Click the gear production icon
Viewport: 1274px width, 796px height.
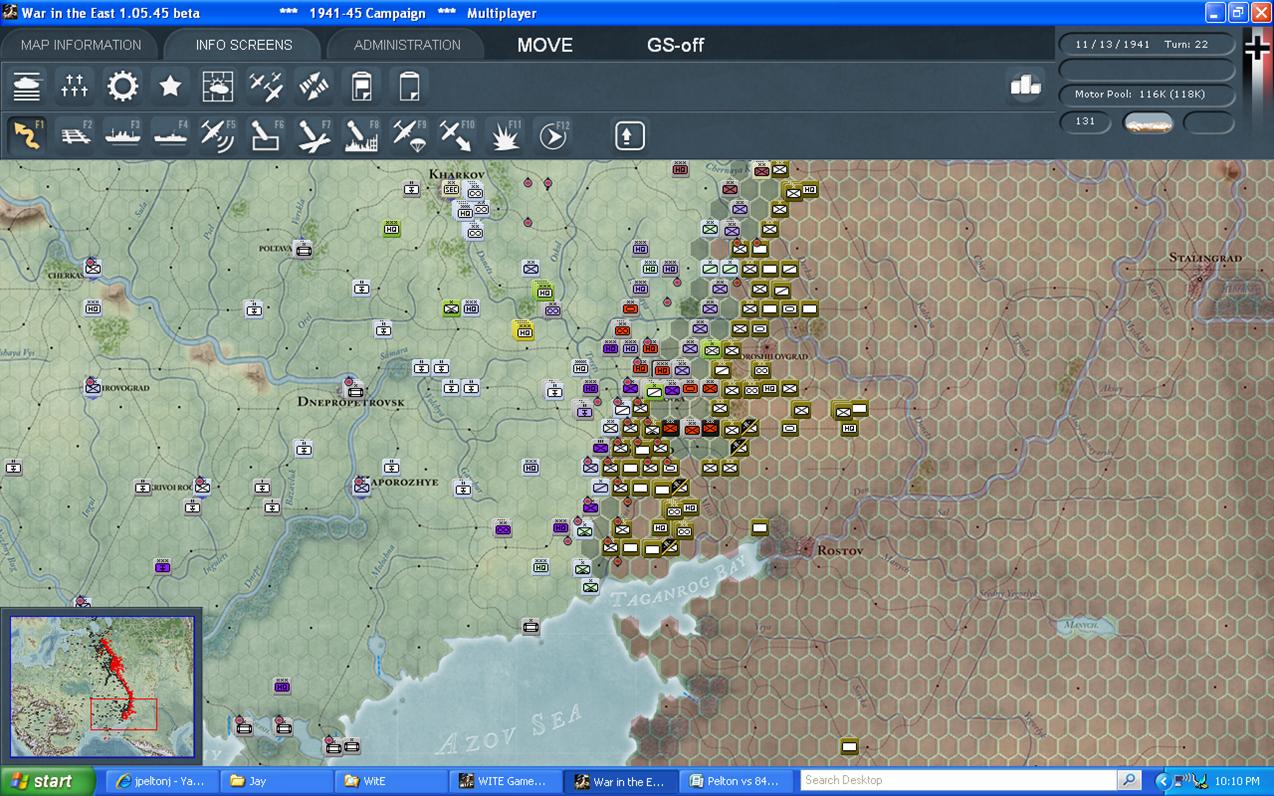click(123, 87)
